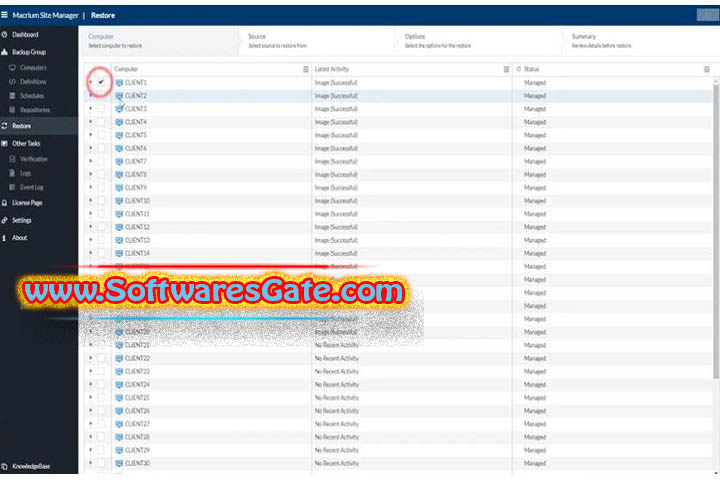
Task: Click Managed status for CLIENT27
Action: point(535,424)
